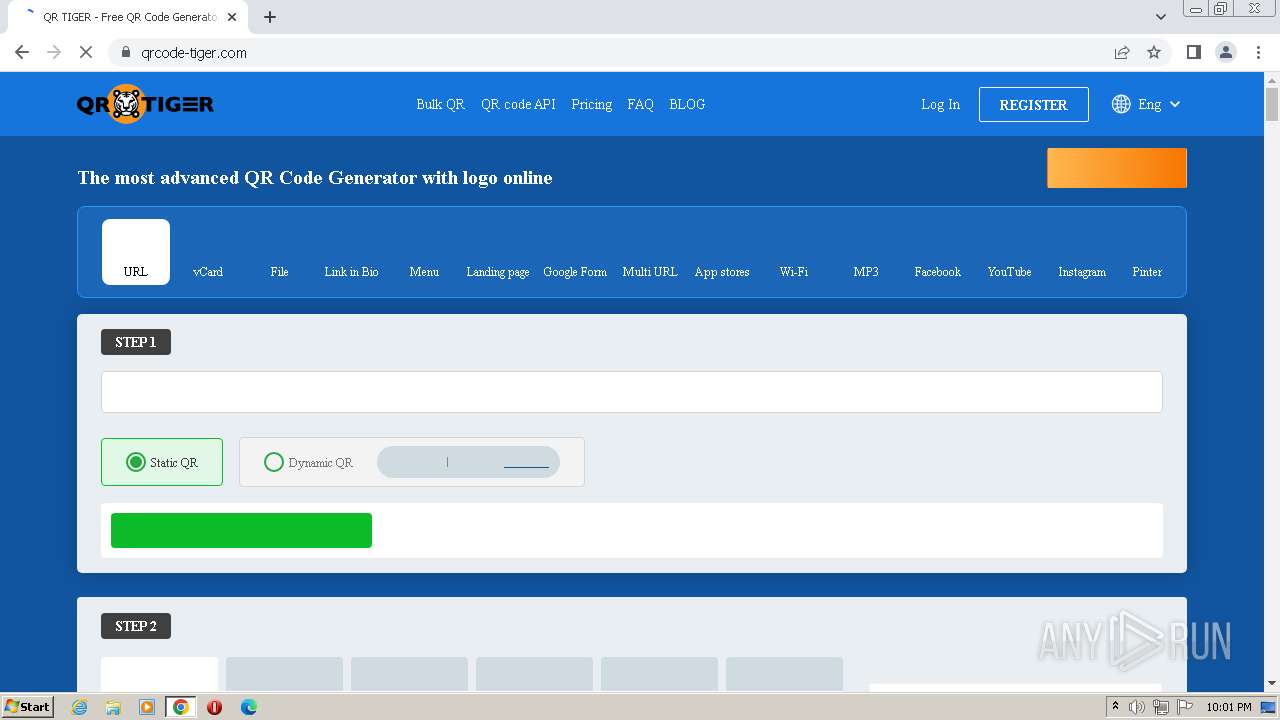The height and width of the screenshot is (720, 1280).
Task: Open Internet Explorer from the taskbar
Action: pos(79,707)
